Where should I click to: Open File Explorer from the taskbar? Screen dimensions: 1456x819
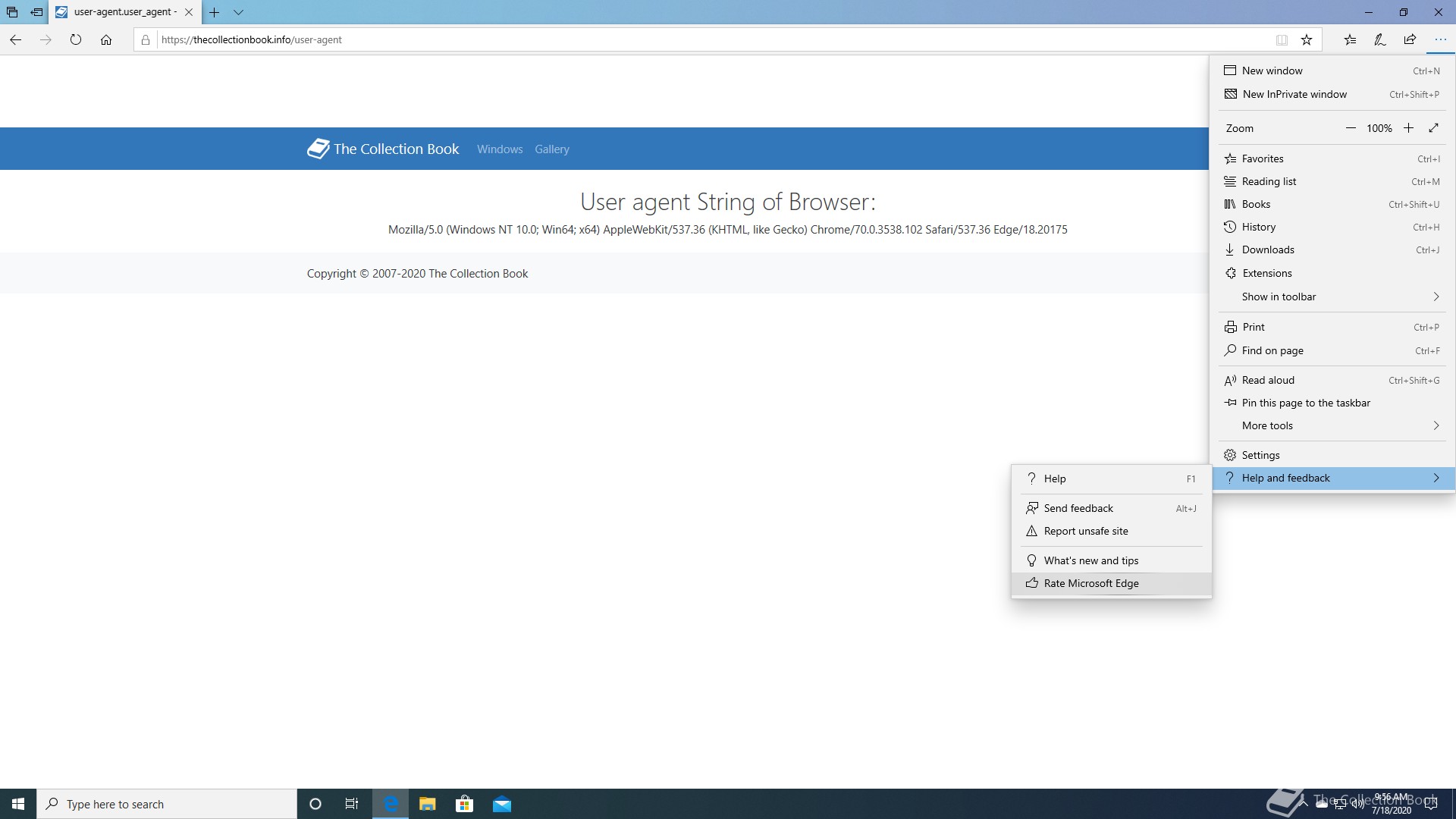click(428, 804)
